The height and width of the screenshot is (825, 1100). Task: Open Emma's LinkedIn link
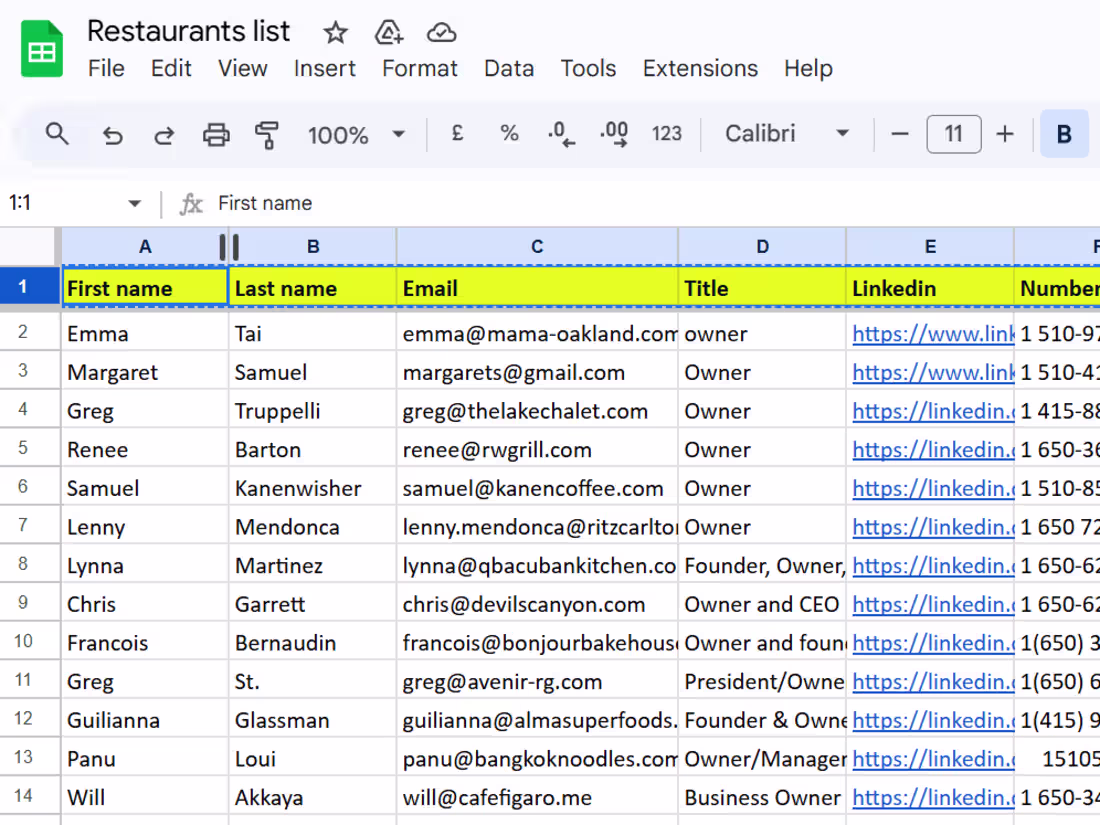pos(933,334)
